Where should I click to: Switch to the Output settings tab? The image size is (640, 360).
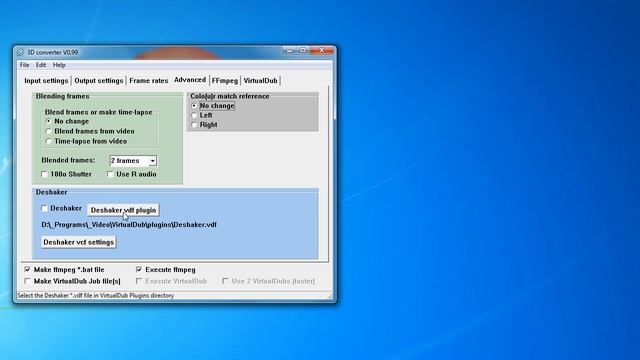(99, 81)
